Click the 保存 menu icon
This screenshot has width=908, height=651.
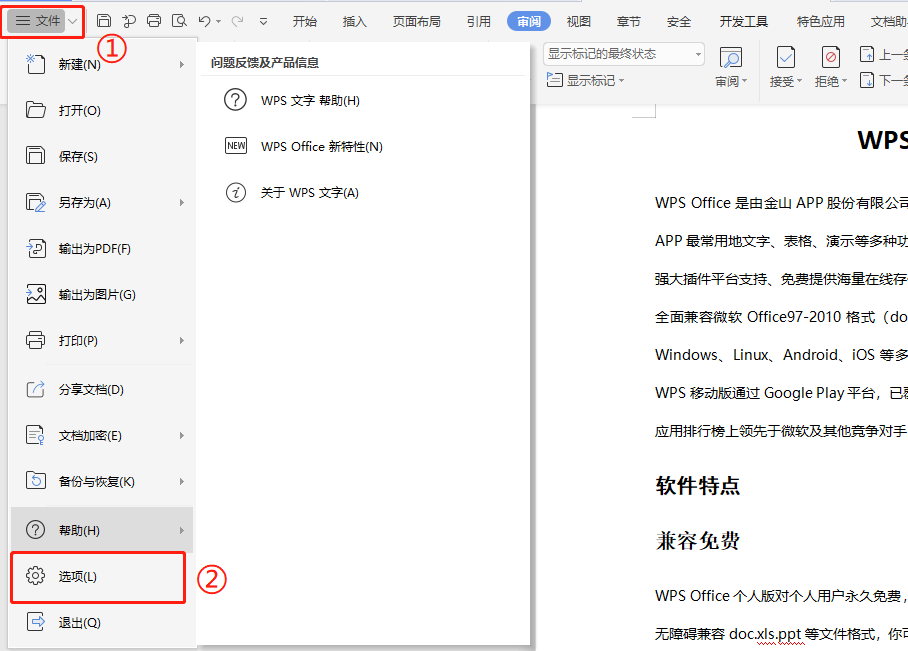(35, 155)
